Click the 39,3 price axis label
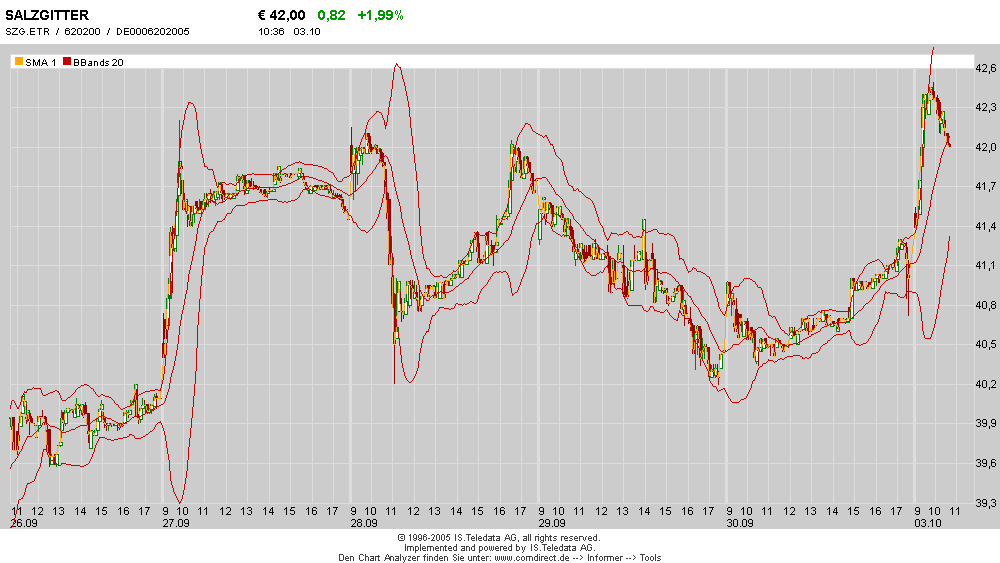 [x=986, y=503]
